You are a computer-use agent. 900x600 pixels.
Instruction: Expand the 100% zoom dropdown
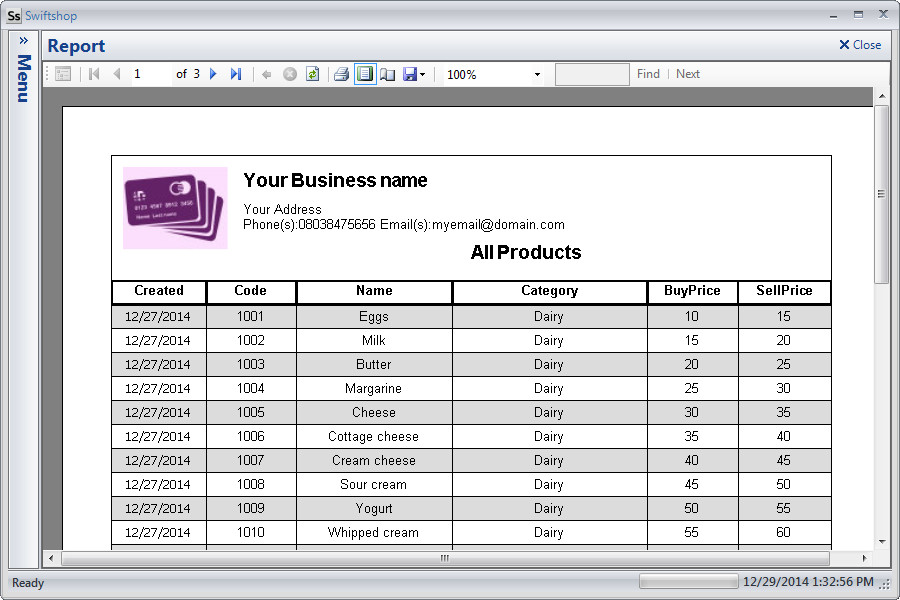click(x=537, y=75)
